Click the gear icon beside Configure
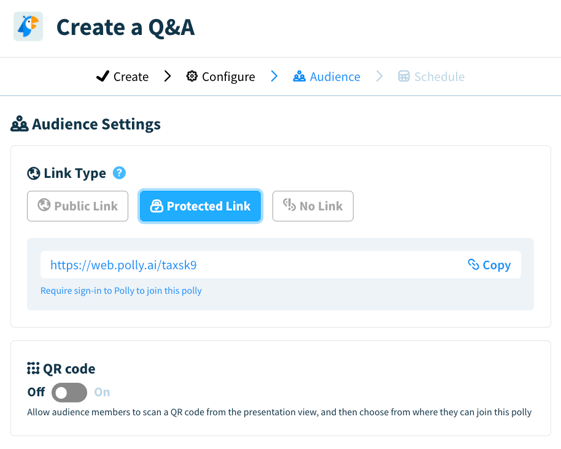Screen dimensions: 561x449 tap(192, 76)
